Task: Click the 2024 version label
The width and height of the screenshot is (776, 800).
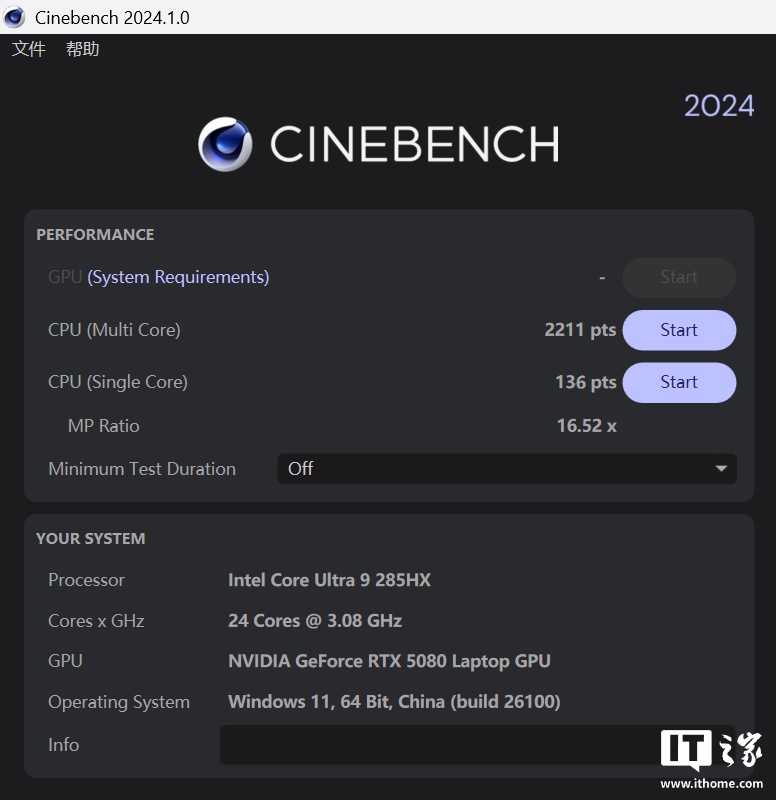Action: (x=719, y=106)
